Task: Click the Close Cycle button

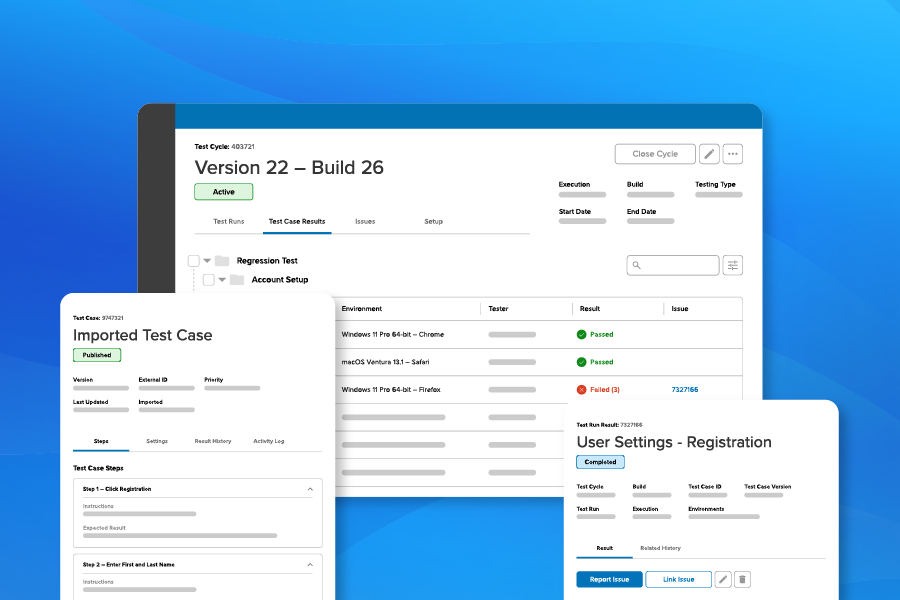Action: point(655,154)
